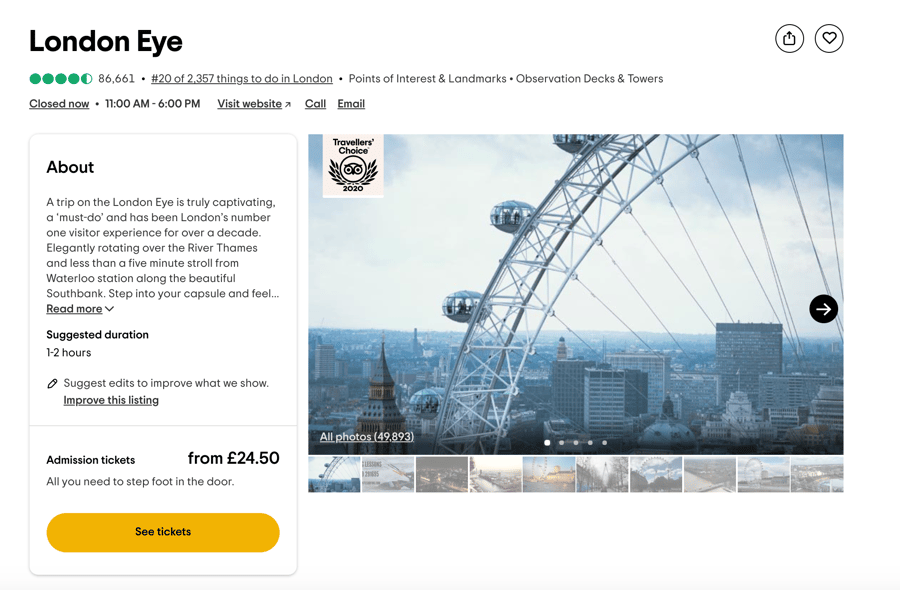This screenshot has width=900, height=590.
Task: Open the Closed now hours details
Action: tap(59, 103)
